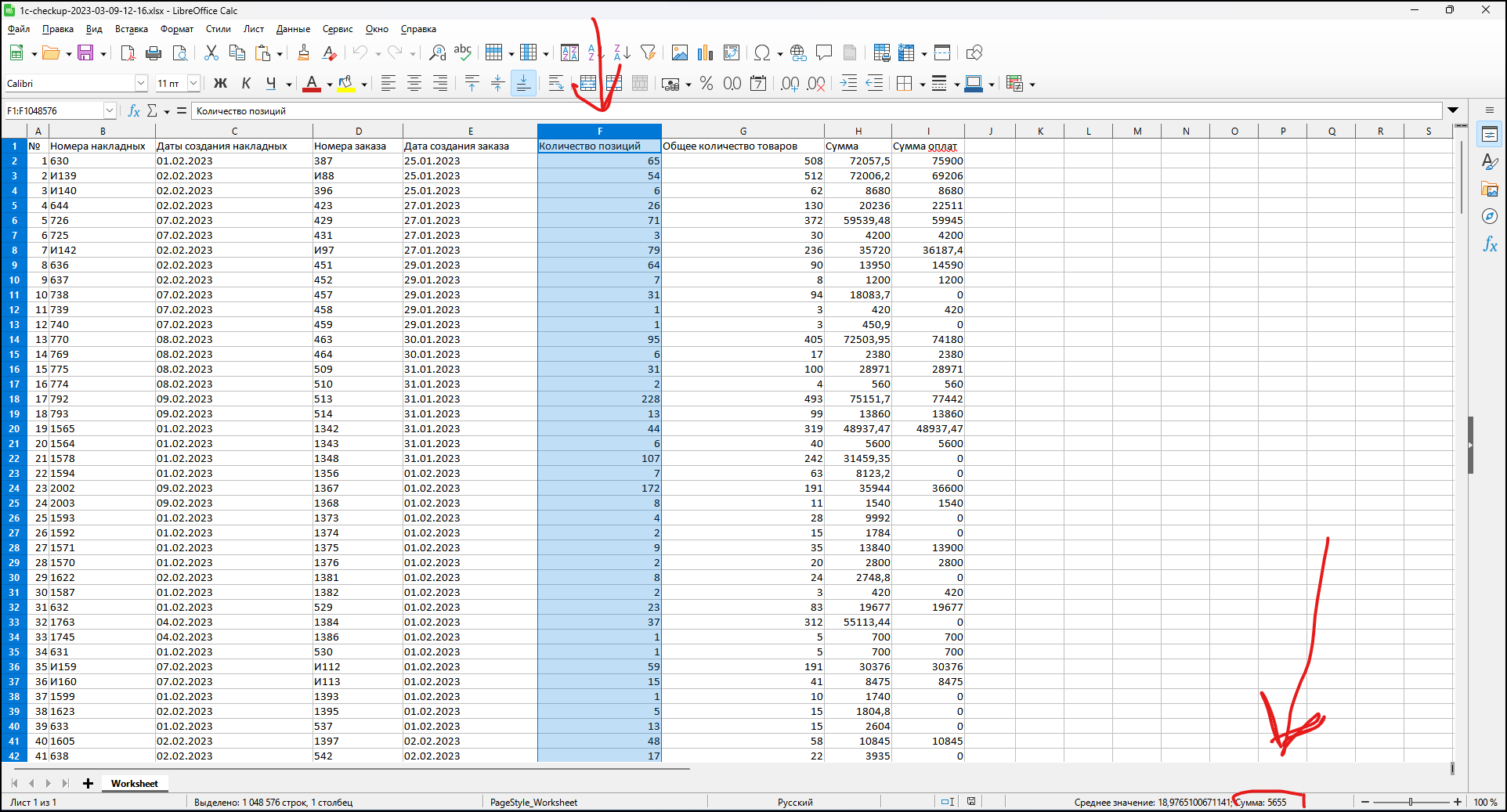Add a new sheet with plus button

pos(88,783)
